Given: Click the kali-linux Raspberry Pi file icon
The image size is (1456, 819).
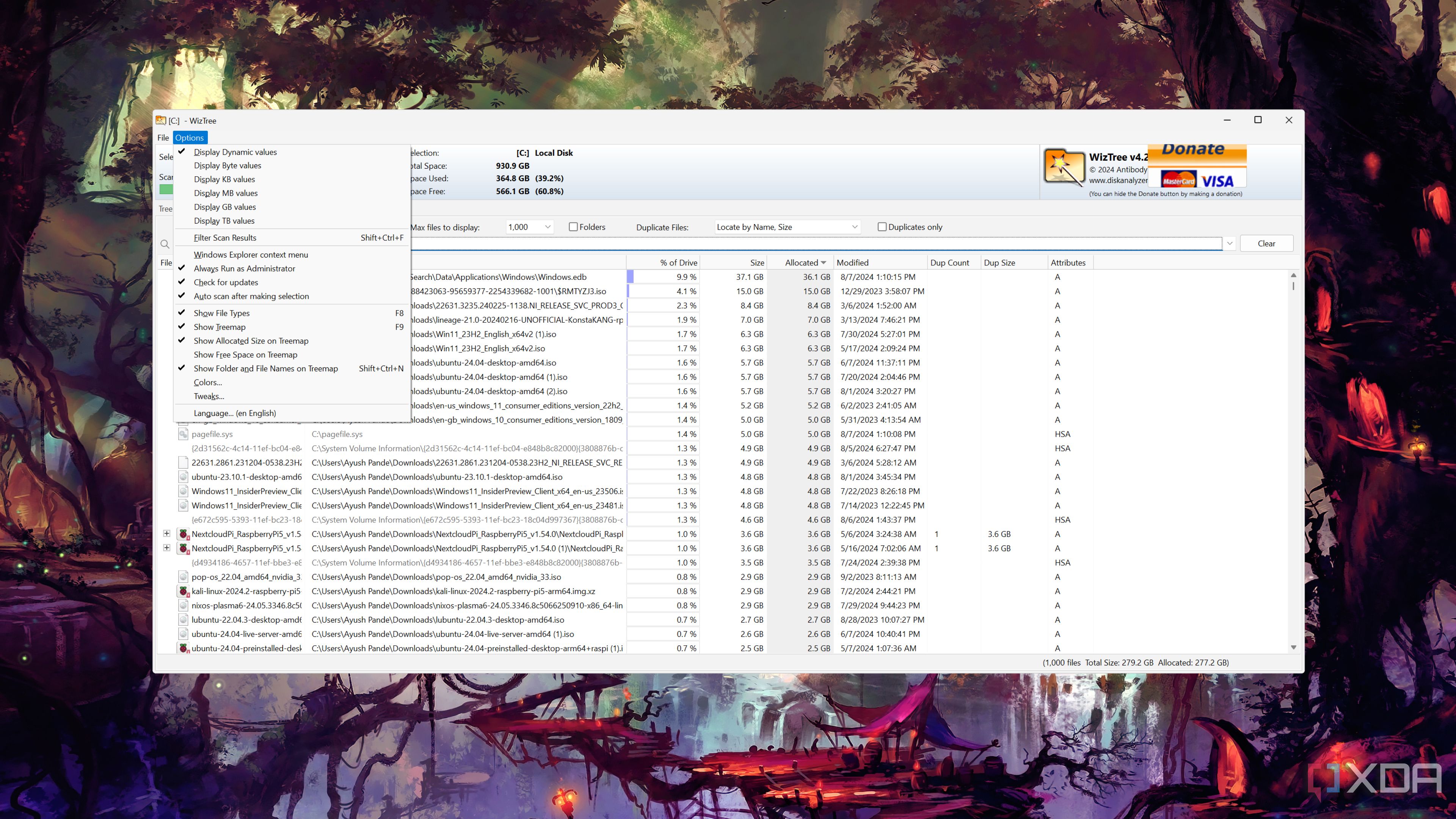Looking at the screenshot, I should point(183,591).
